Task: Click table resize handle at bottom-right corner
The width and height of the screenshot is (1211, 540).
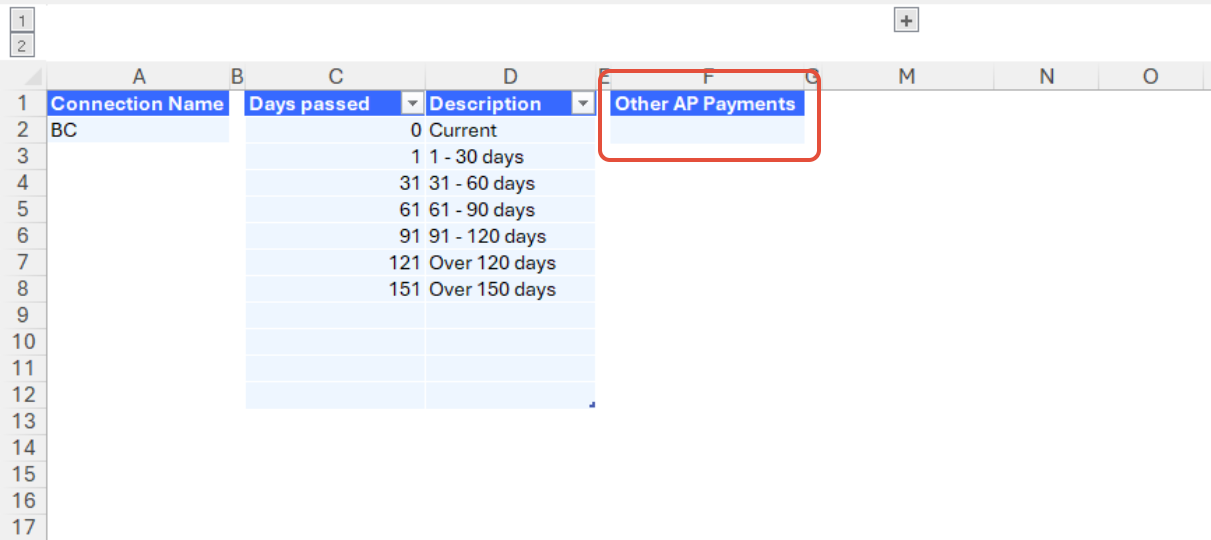Action: click(593, 405)
